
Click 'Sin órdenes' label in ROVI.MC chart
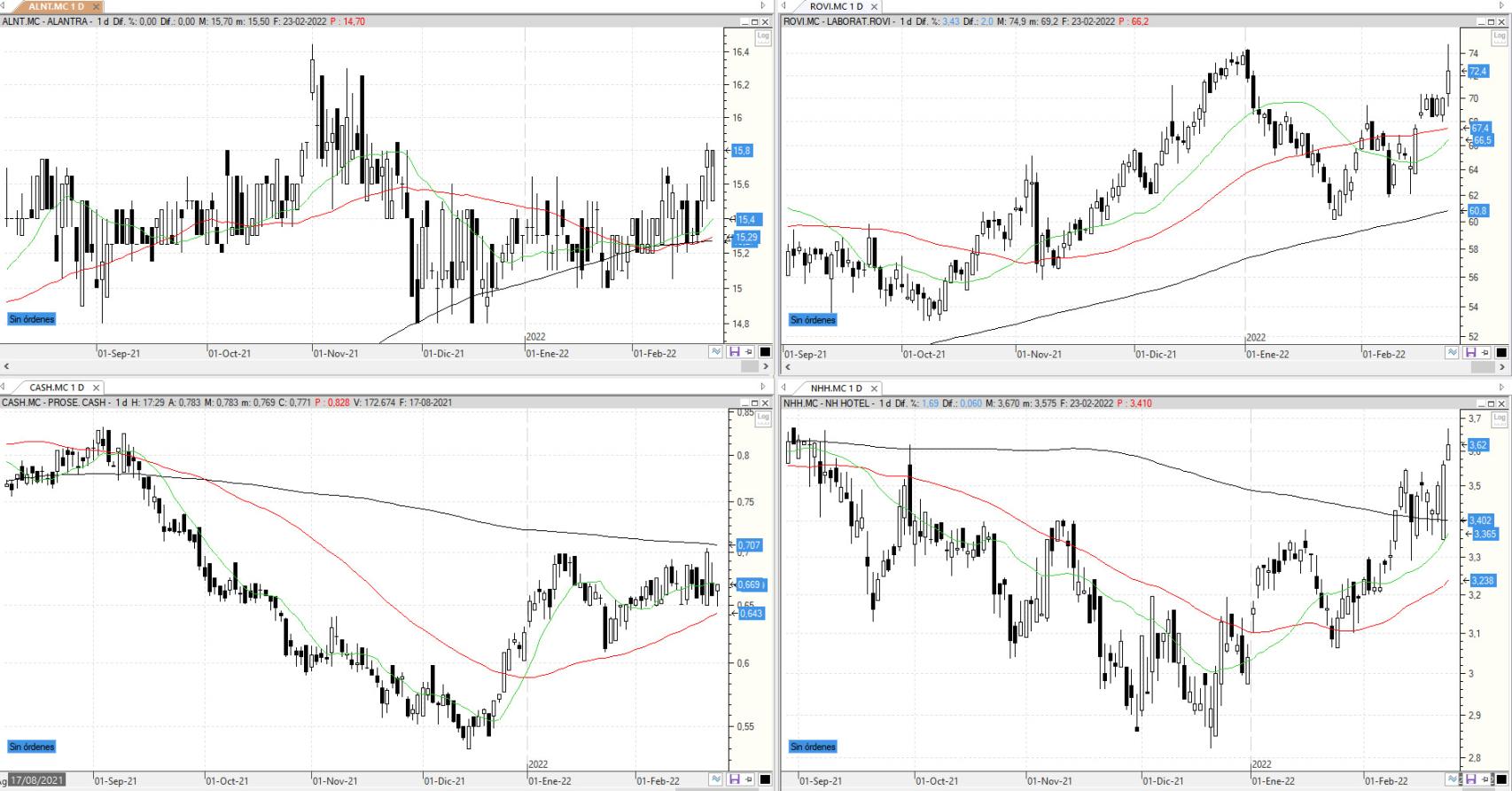[813, 319]
